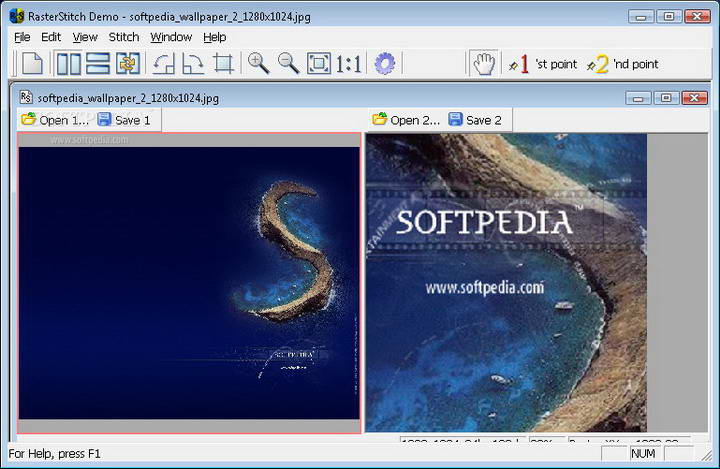Screen dimensions: 720x469
Task: Click the Zoom In magnifier
Action: 259,63
